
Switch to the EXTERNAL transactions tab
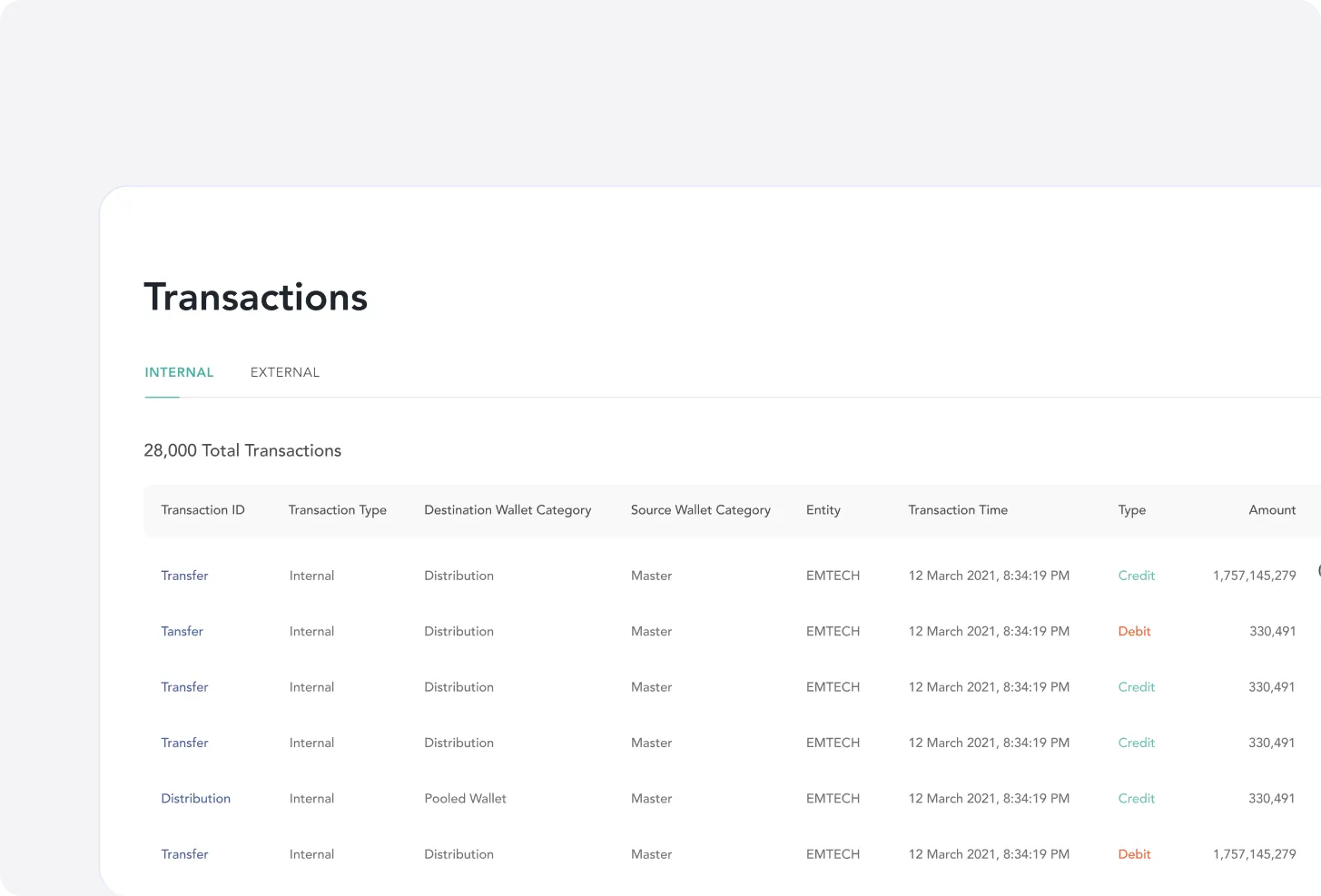[284, 372]
